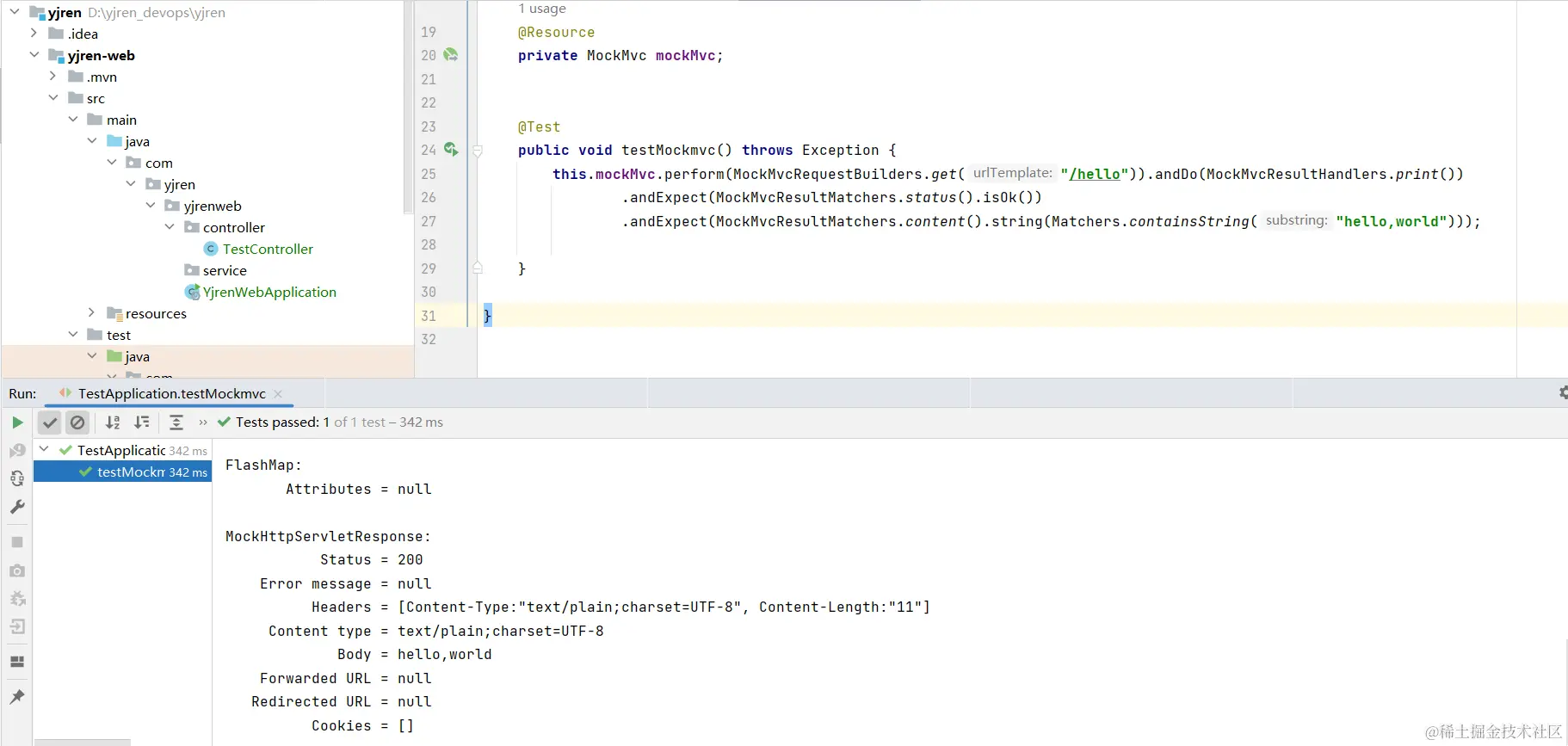Click the @Resource annotation
This screenshot has height=746, width=1568.
[x=556, y=33]
